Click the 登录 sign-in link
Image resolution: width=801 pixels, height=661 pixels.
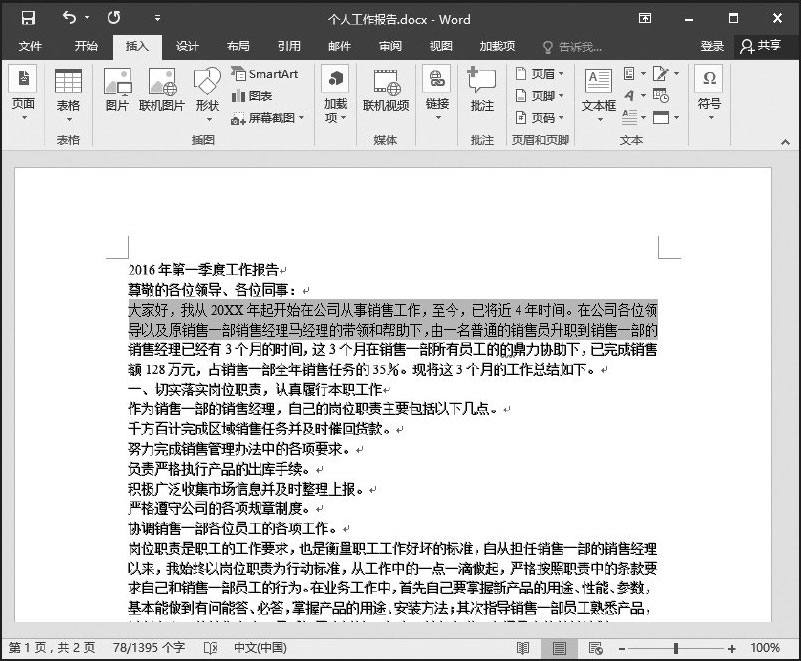coord(712,46)
